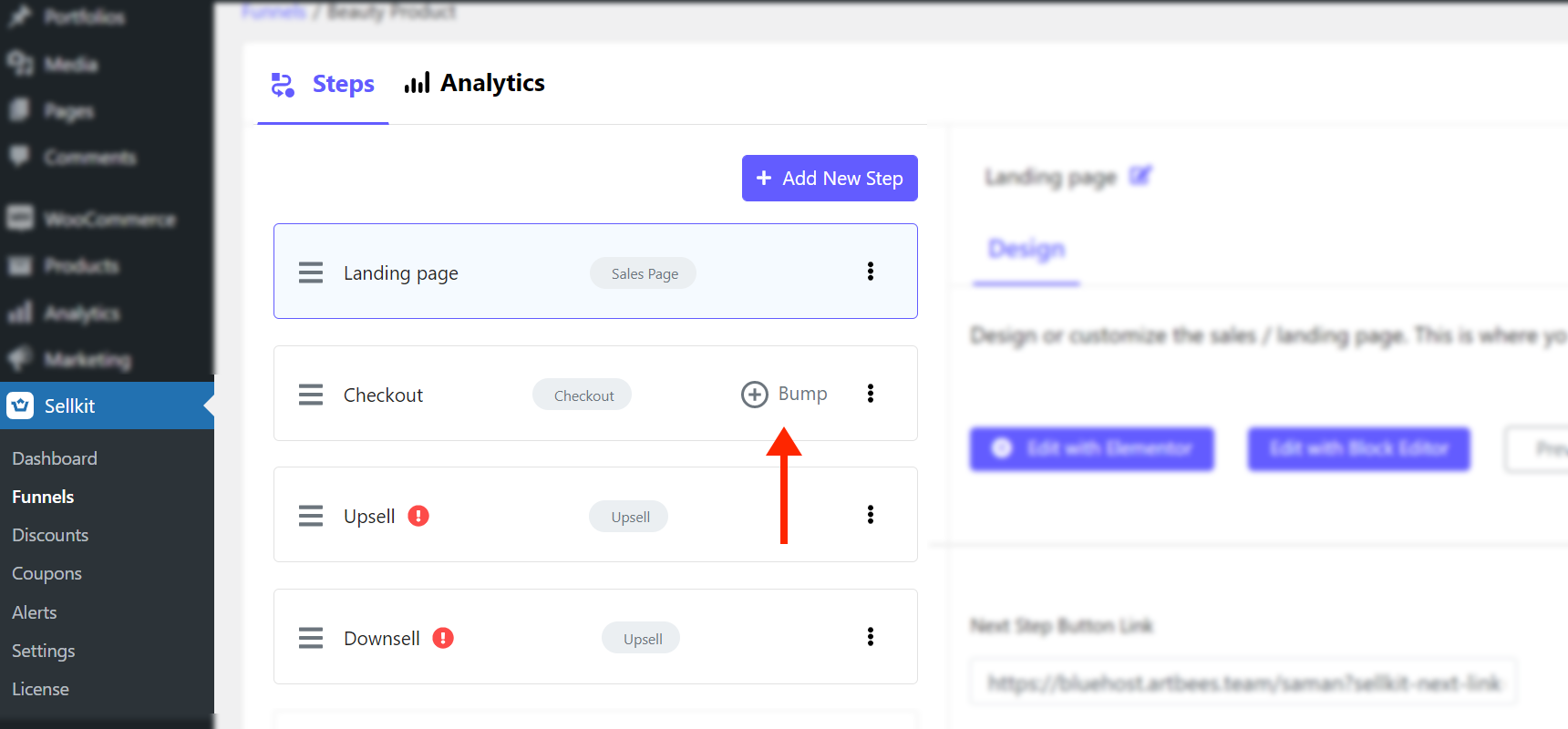The image size is (1568, 729).
Task: Open Discounts in the Sellkit sidebar
Action: click(50, 535)
